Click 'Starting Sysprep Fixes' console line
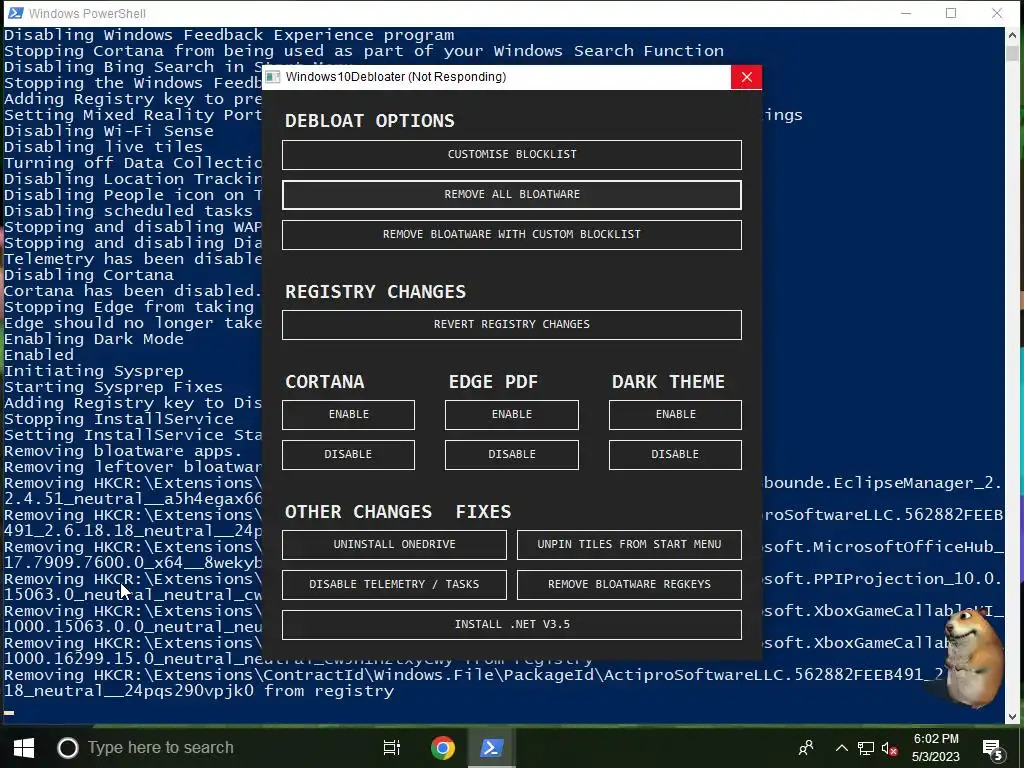 [x=114, y=387]
